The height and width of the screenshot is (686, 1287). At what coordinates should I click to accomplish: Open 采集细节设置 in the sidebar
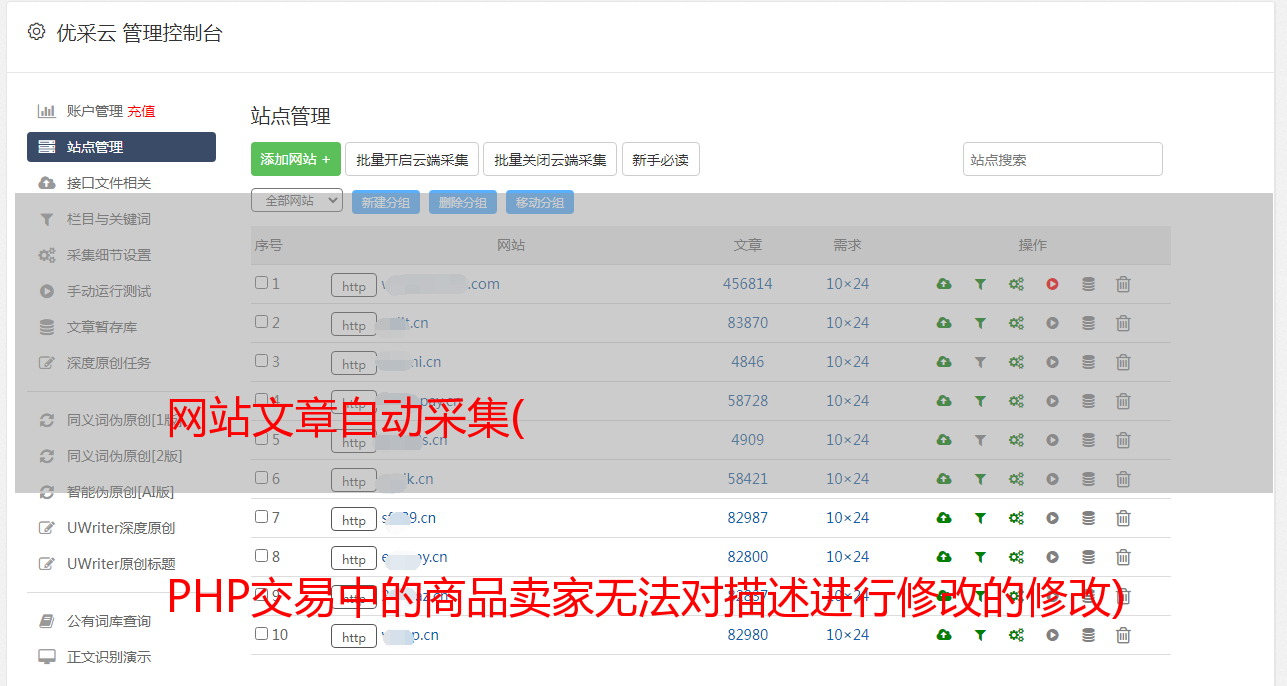(109, 255)
